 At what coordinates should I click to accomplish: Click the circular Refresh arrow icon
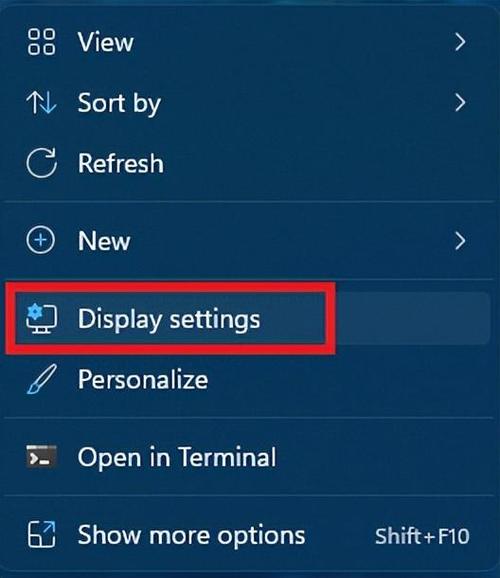pyautogui.click(x=41, y=163)
